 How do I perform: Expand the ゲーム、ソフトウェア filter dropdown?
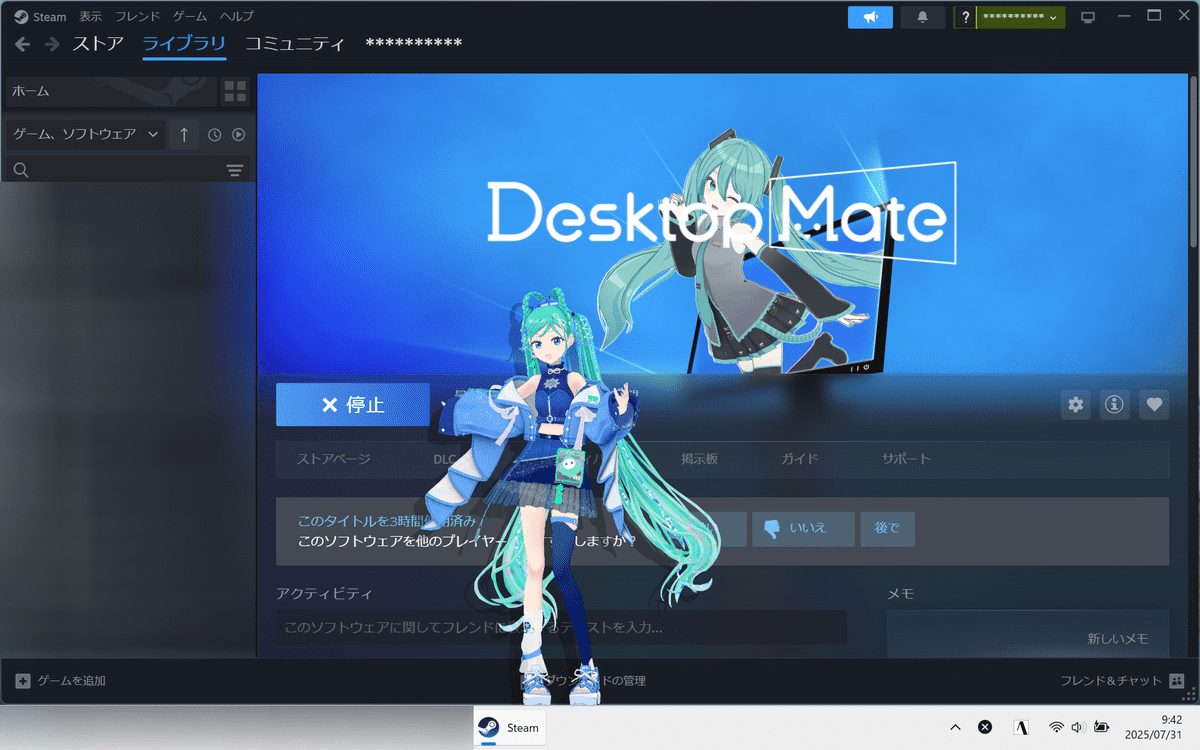point(85,134)
